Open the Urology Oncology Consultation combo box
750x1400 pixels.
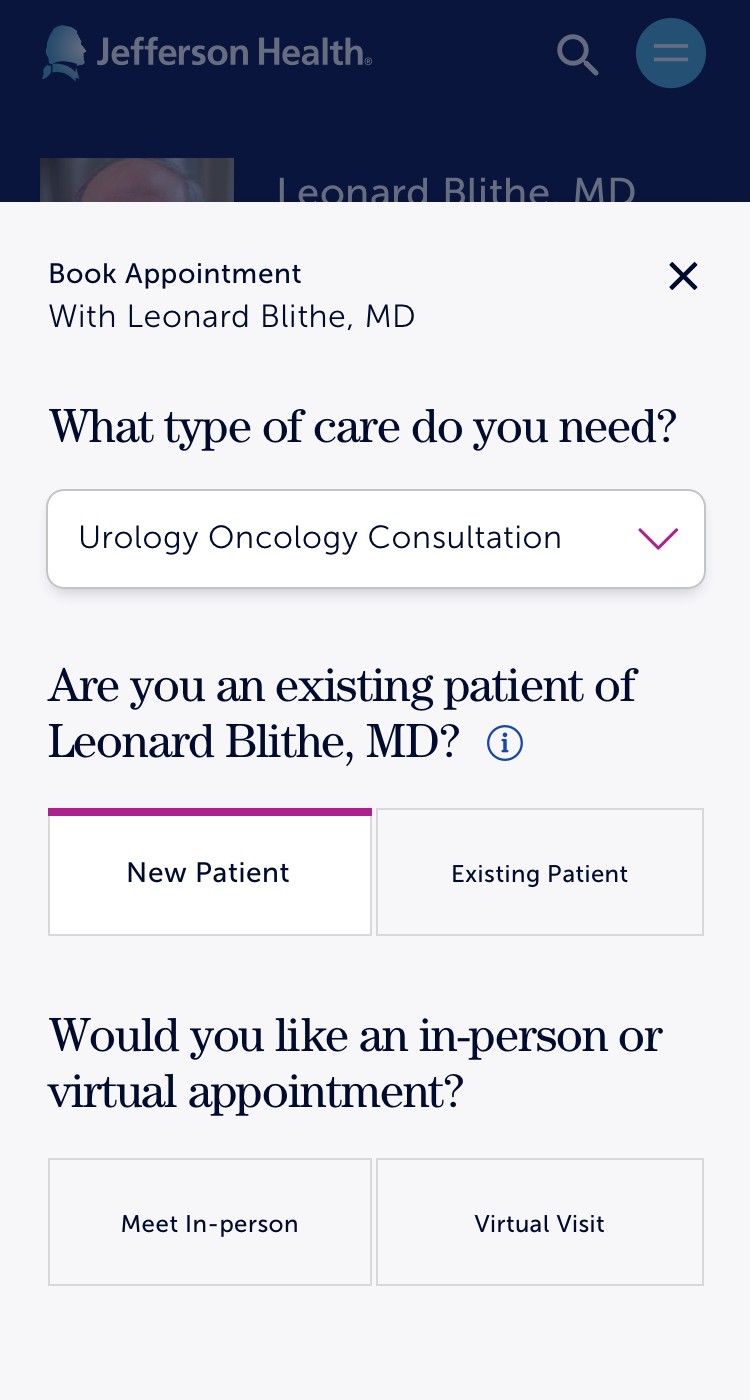click(376, 538)
